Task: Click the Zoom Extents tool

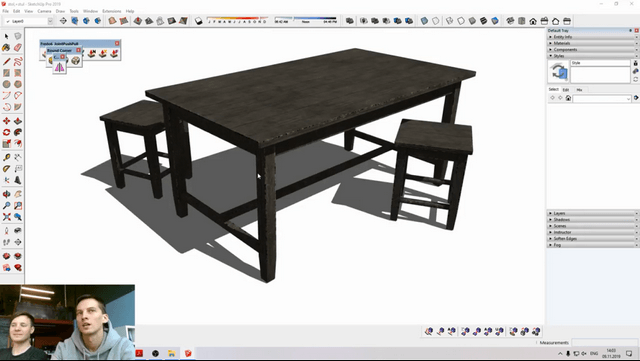Action: click(x=7, y=217)
